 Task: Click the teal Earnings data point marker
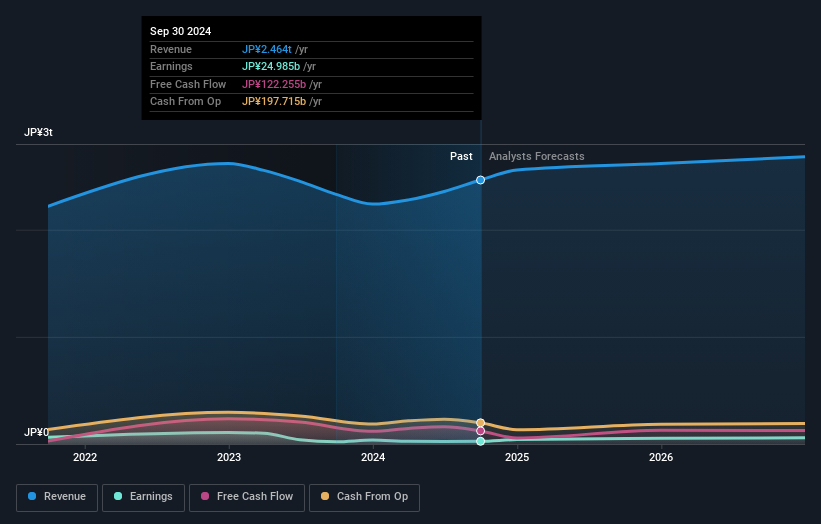[480, 441]
